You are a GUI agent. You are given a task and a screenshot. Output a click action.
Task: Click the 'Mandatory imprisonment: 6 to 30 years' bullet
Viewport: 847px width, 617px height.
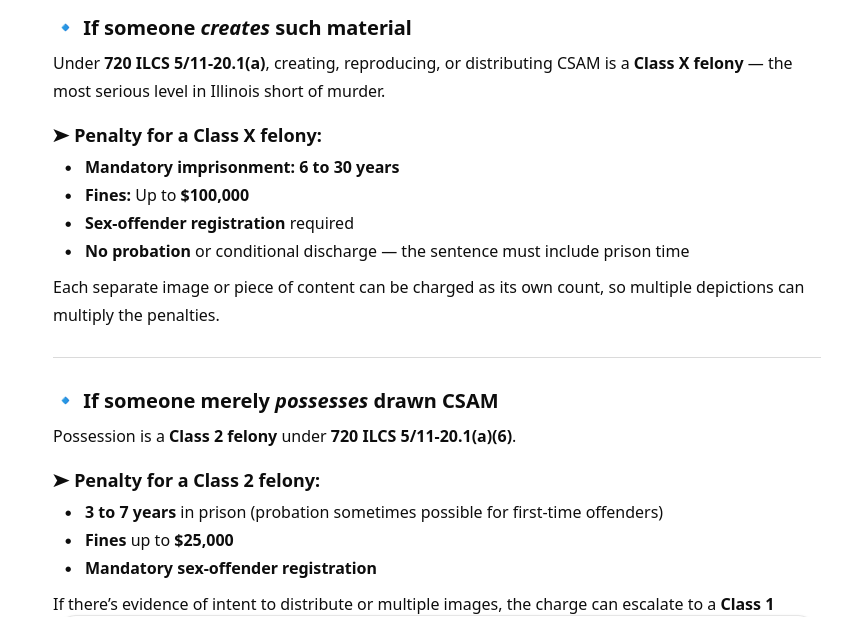point(242,167)
